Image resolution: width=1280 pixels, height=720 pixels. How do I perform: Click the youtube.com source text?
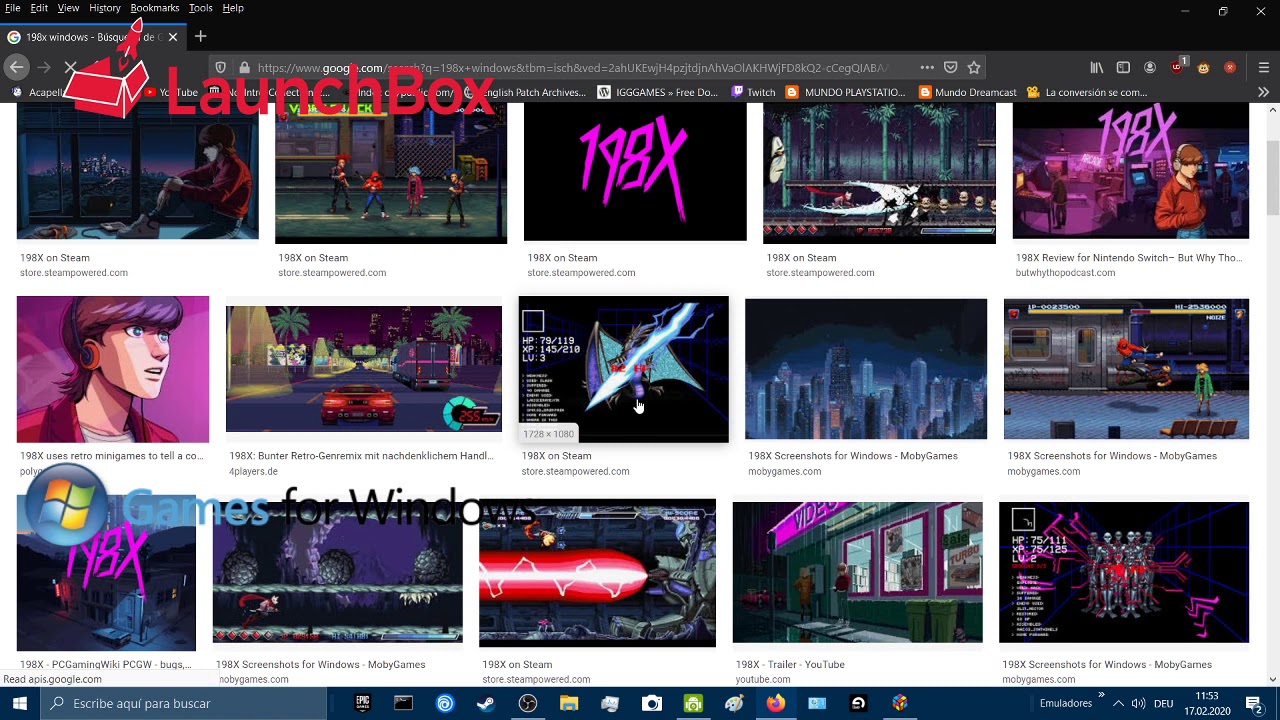click(x=763, y=680)
